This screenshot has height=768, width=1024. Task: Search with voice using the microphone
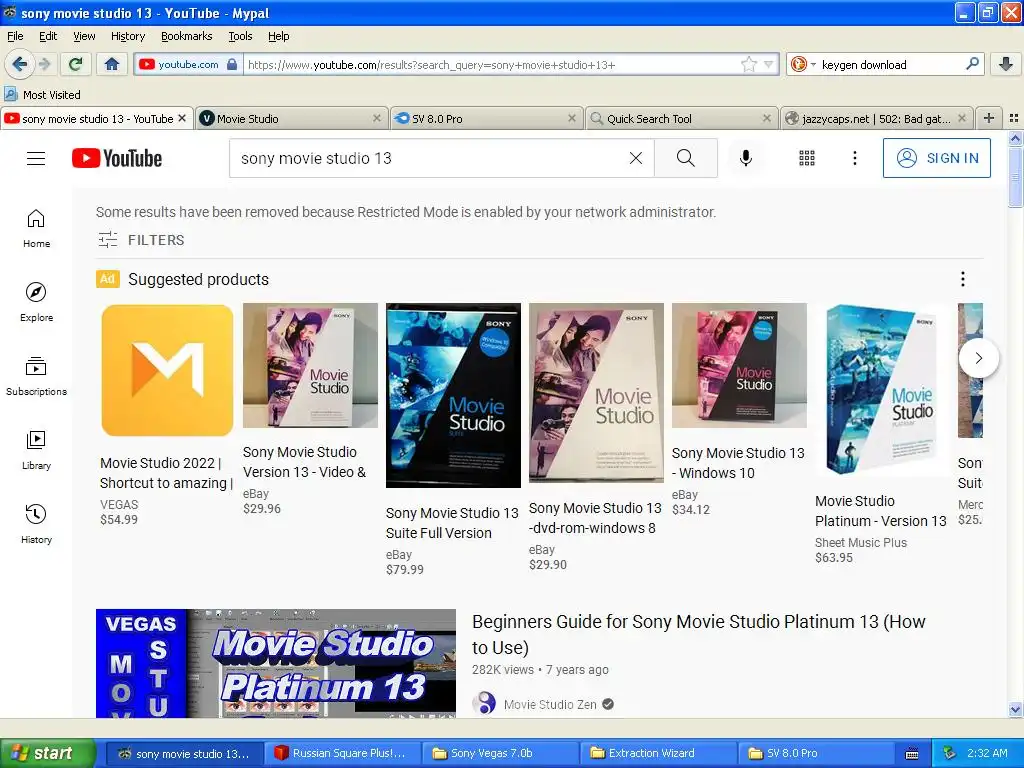click(746, 158)
